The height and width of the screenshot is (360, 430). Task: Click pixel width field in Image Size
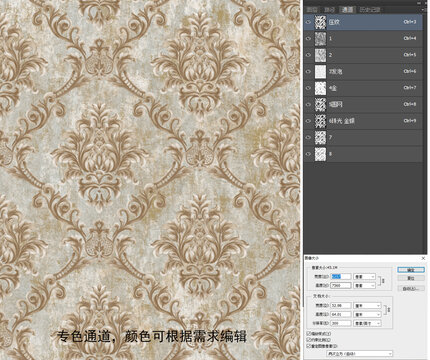pos(341,276)
